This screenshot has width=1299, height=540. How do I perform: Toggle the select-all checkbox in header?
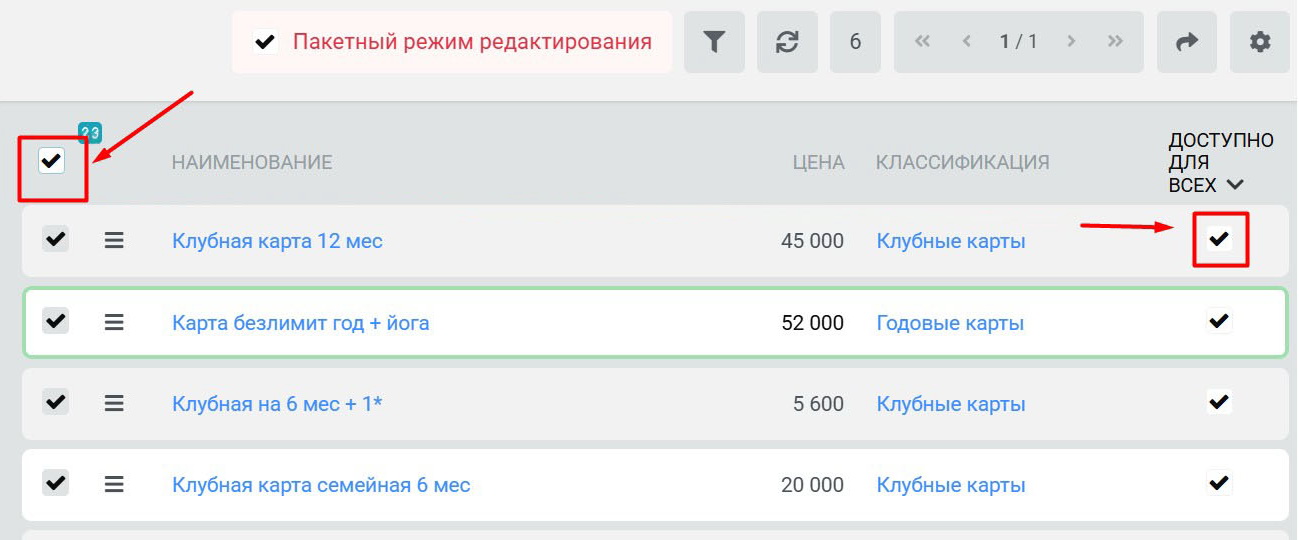(51, 160)
